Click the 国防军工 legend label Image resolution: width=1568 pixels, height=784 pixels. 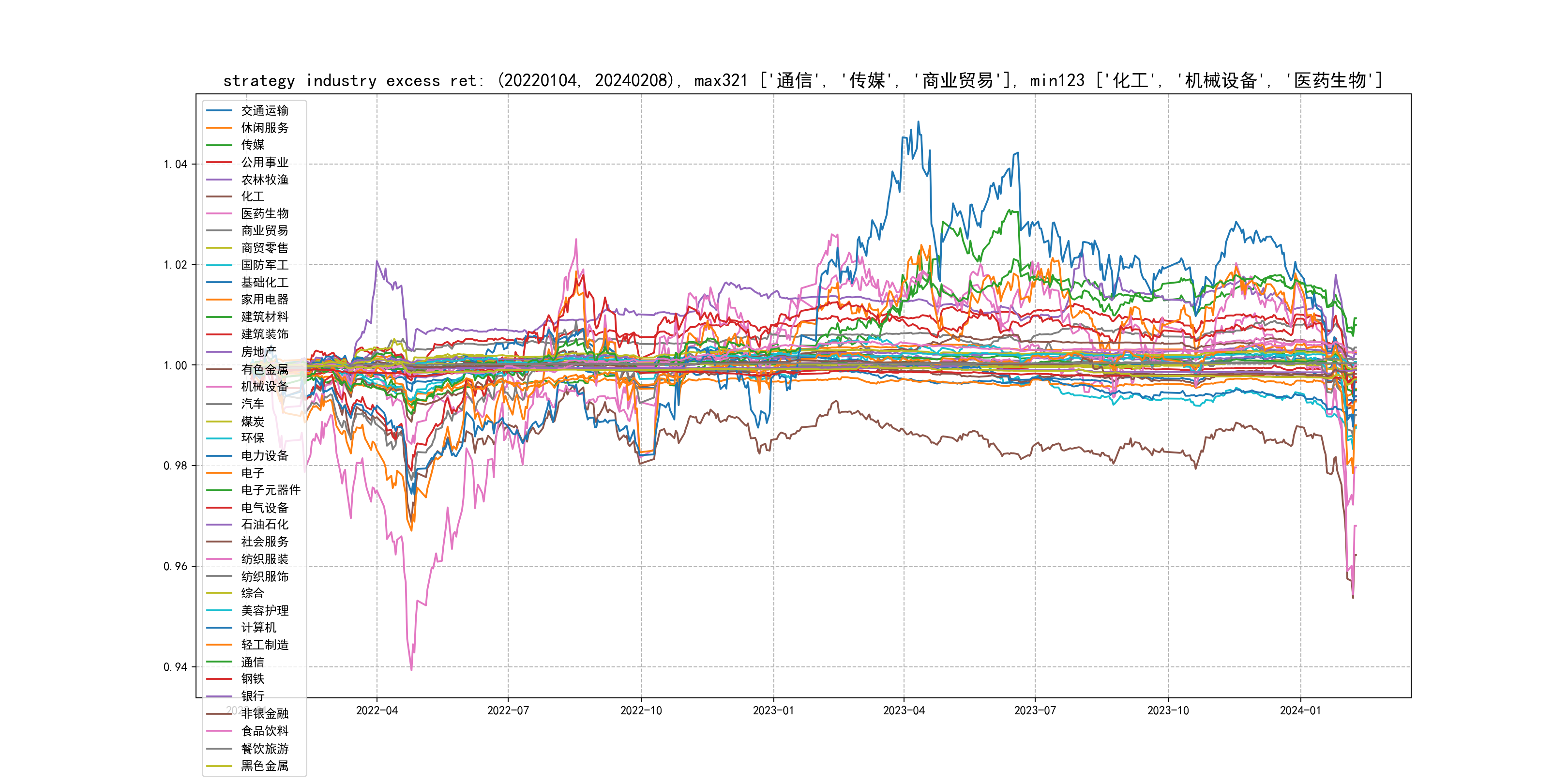pyautogui.click(x=265, y=265)
